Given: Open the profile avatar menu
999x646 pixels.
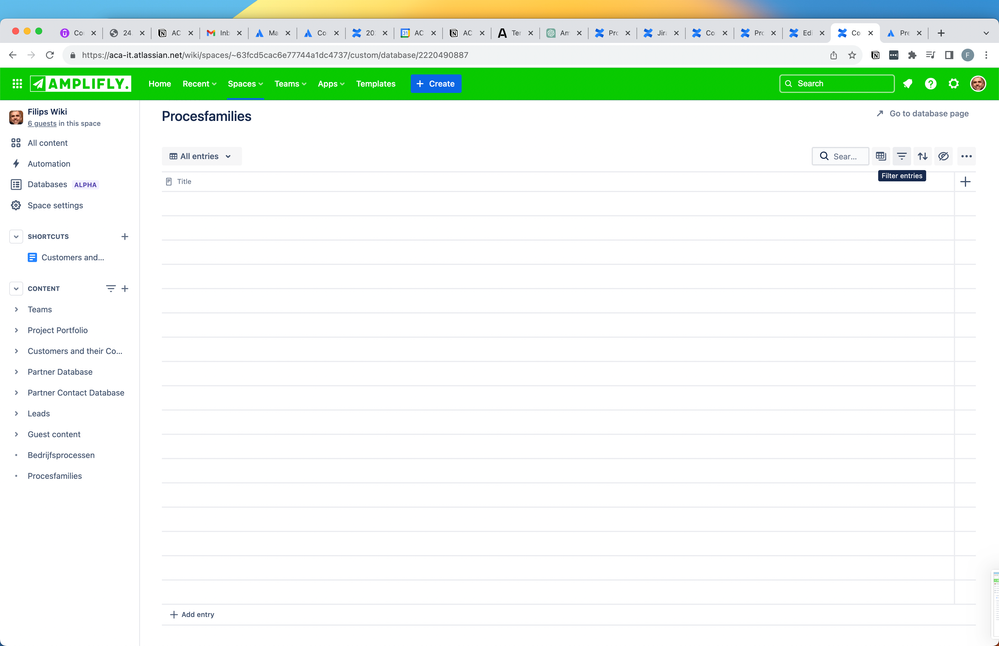Looking at the screenshot, I should 978,83.
